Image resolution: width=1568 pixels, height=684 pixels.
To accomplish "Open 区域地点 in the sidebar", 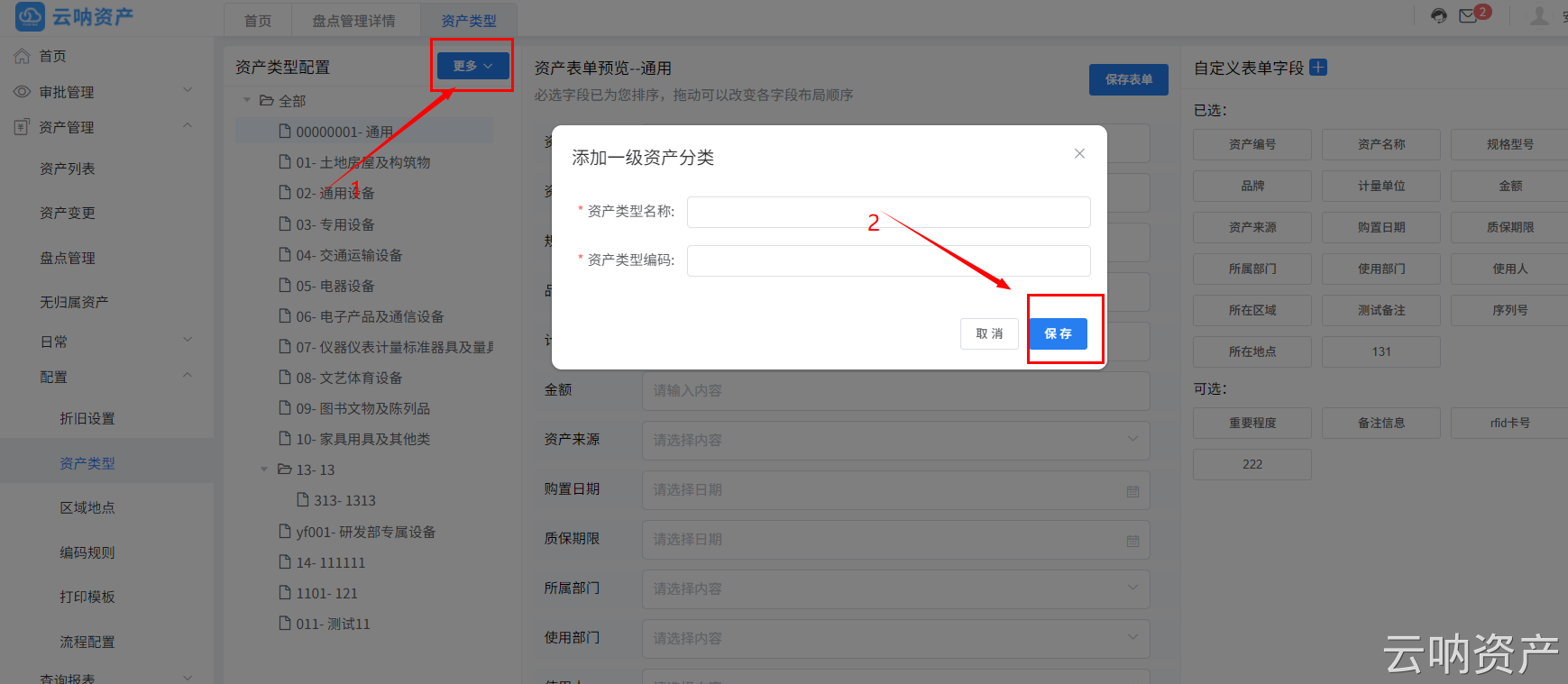I will pos(87,507).
